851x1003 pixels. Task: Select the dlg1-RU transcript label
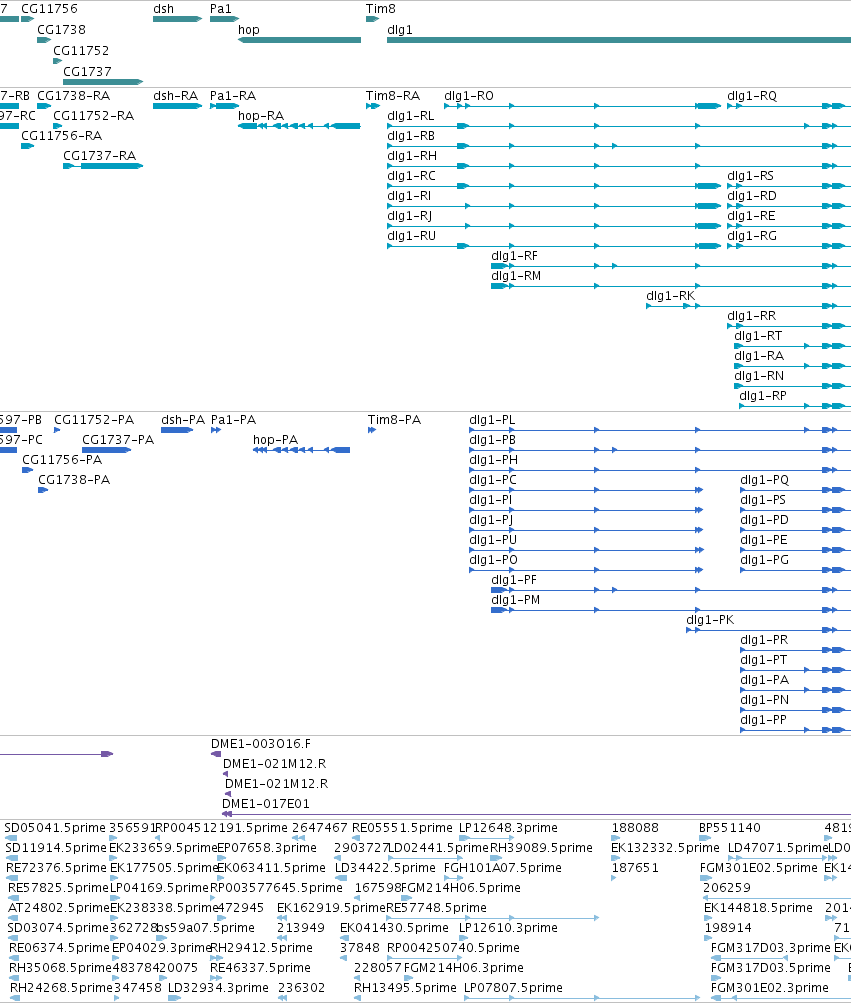pos(411,235)
